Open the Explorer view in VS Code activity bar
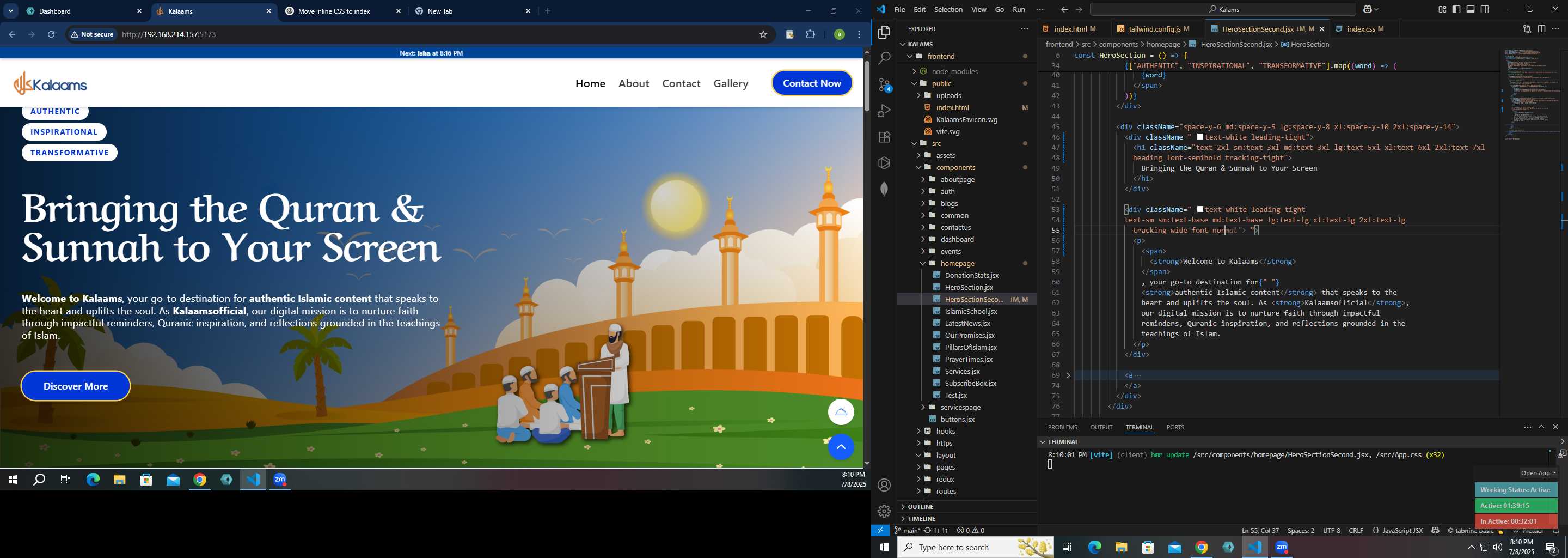This screenshot has height=558, width=1568. click(884, 32)
